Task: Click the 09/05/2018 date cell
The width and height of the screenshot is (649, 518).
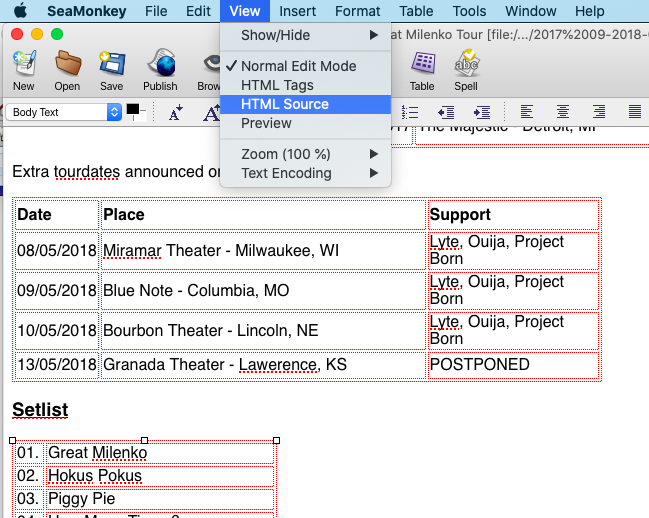Action: [x=57, y=290]
